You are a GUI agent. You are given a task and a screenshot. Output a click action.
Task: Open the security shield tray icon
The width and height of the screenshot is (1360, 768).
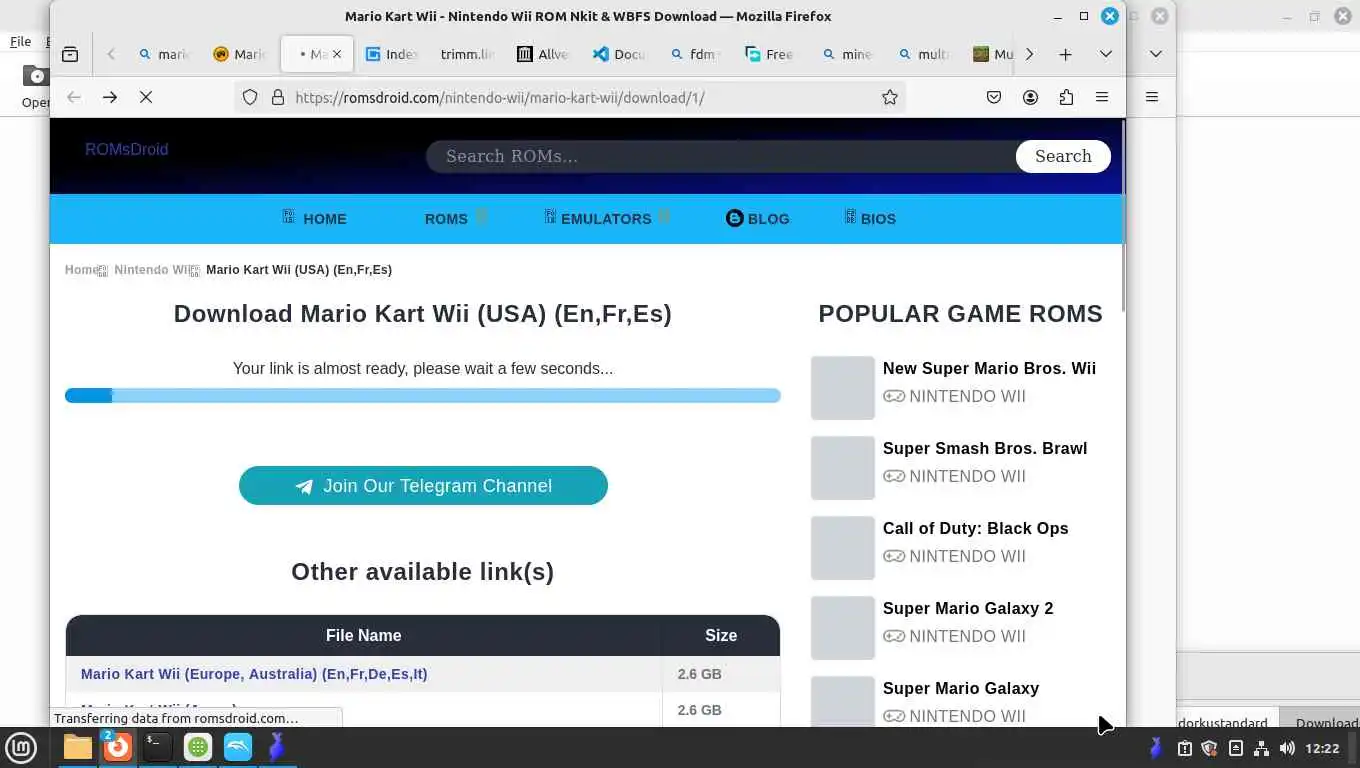[1209, 748]
